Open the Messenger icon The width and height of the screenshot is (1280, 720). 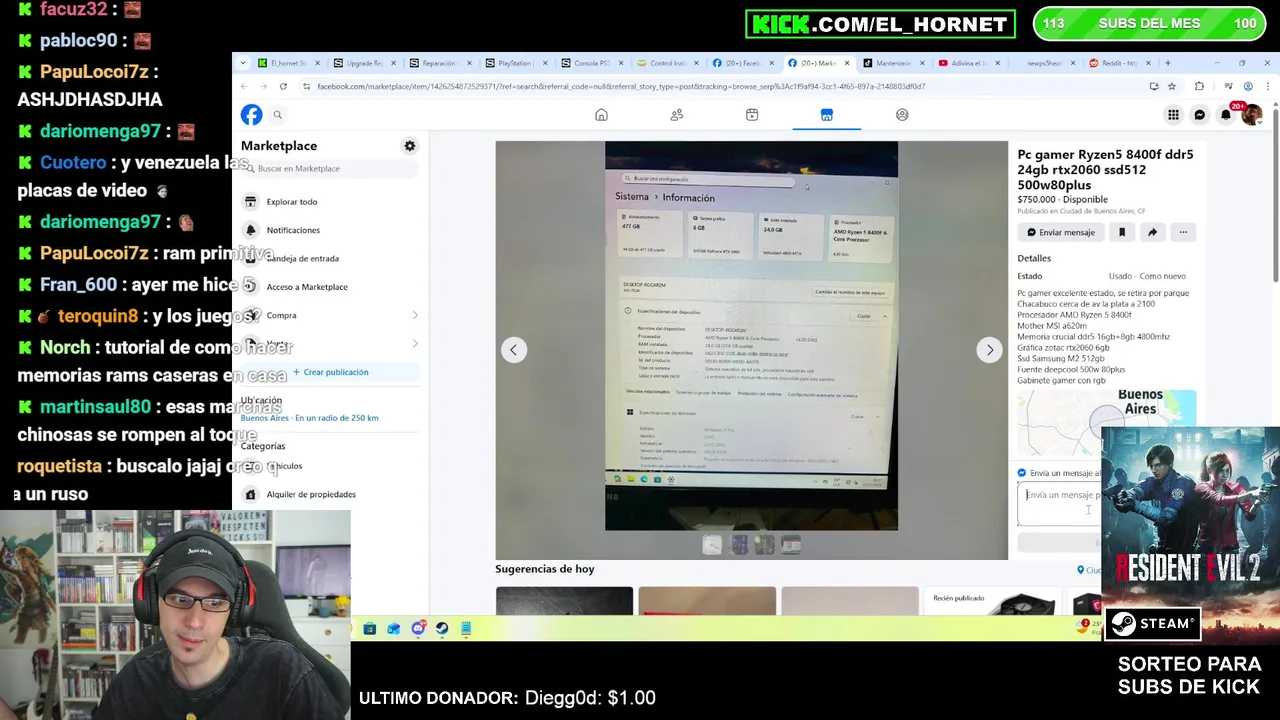coord(1200,115)
